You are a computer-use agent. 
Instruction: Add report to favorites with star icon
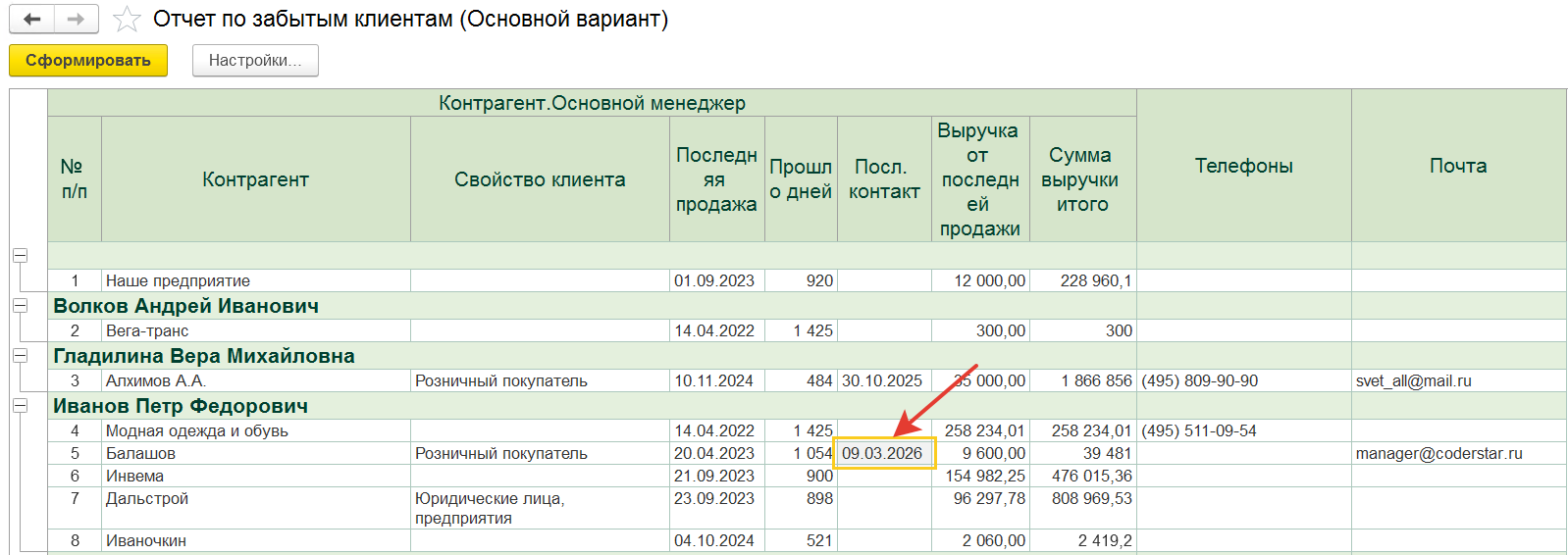[x=127, y=19]
